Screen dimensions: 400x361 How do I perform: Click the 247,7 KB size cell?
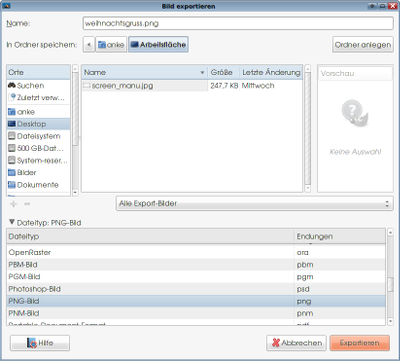click(224, 86)
